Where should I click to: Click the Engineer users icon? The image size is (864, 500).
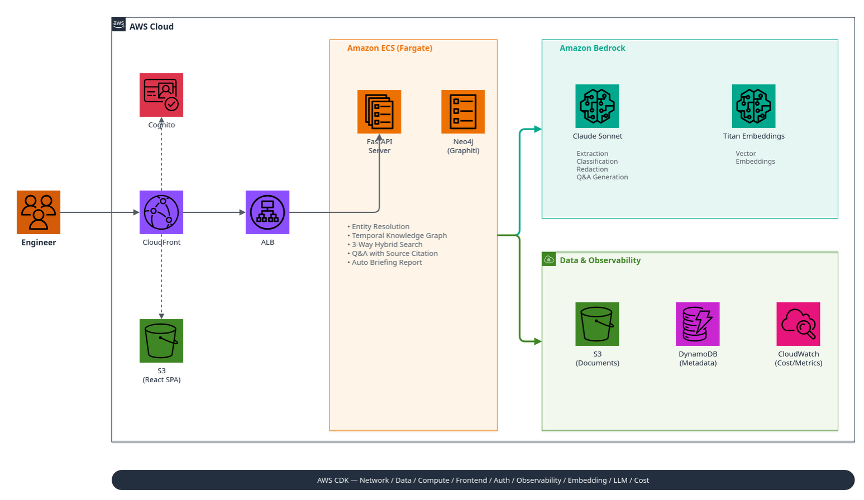(39, 212)
